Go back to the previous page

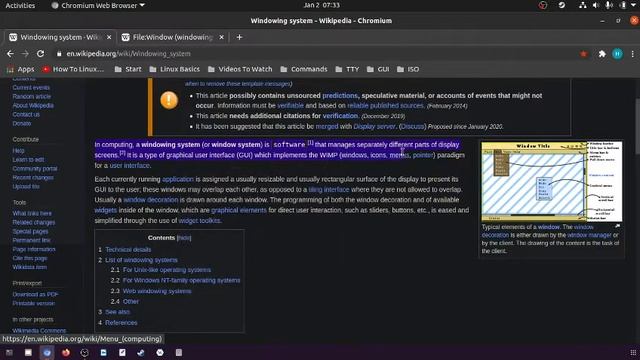coord(10,53)
